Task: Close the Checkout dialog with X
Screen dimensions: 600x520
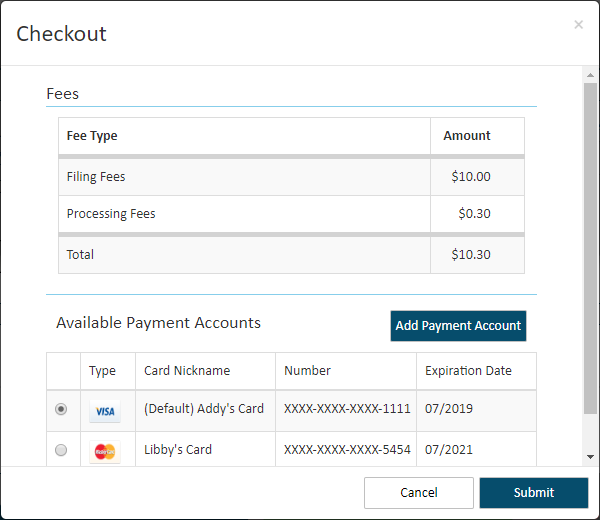Action: 578,25
